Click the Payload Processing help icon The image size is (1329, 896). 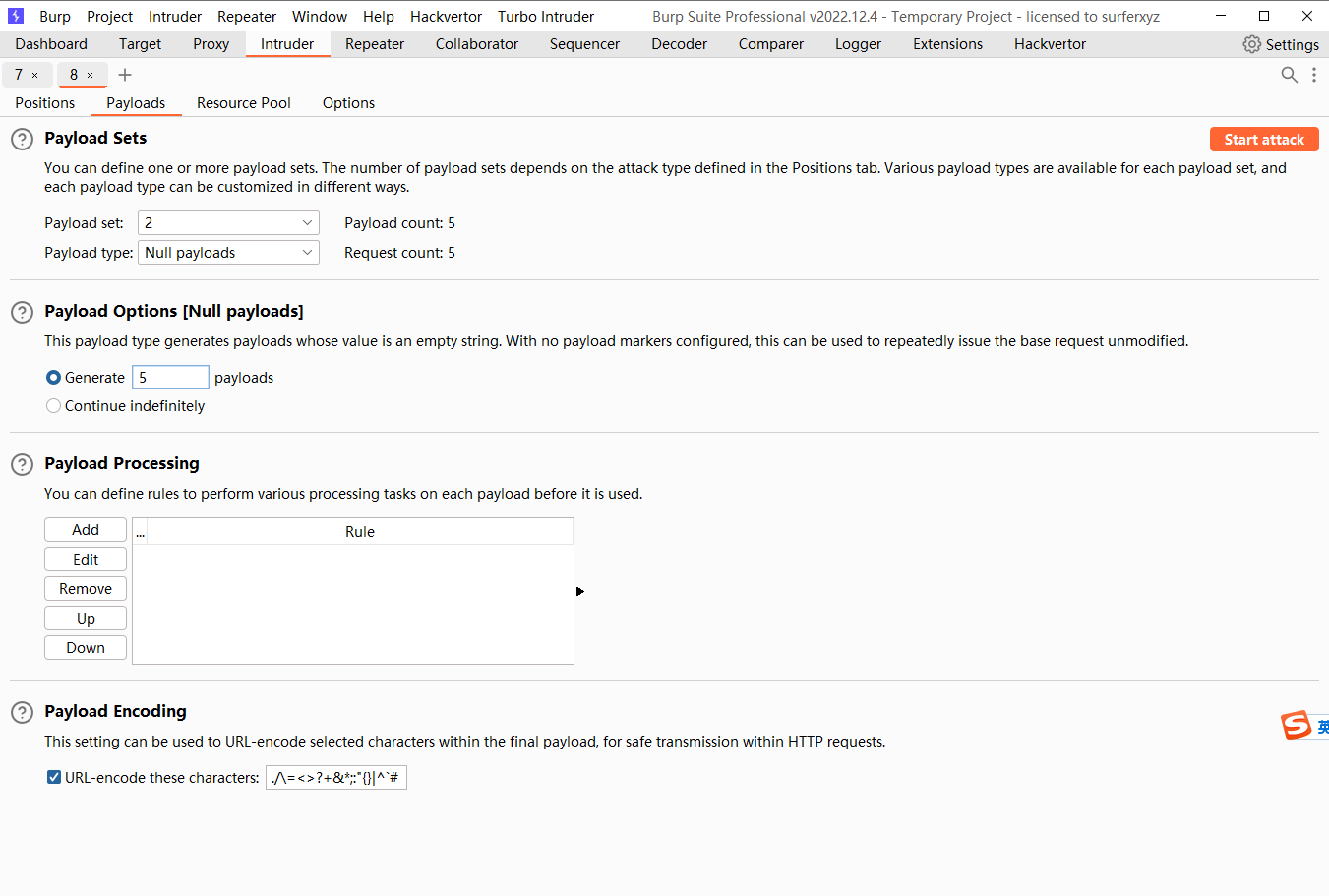(x=22, y=464)
